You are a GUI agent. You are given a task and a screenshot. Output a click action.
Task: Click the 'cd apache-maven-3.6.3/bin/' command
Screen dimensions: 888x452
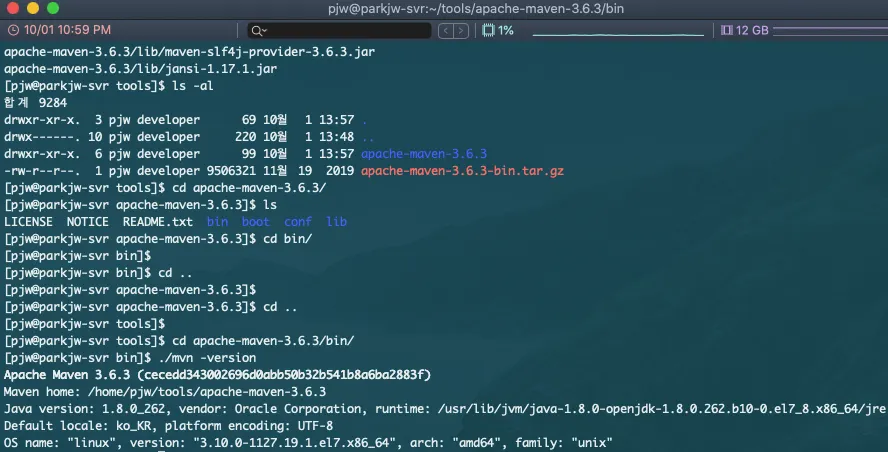(x=263, y=340)
